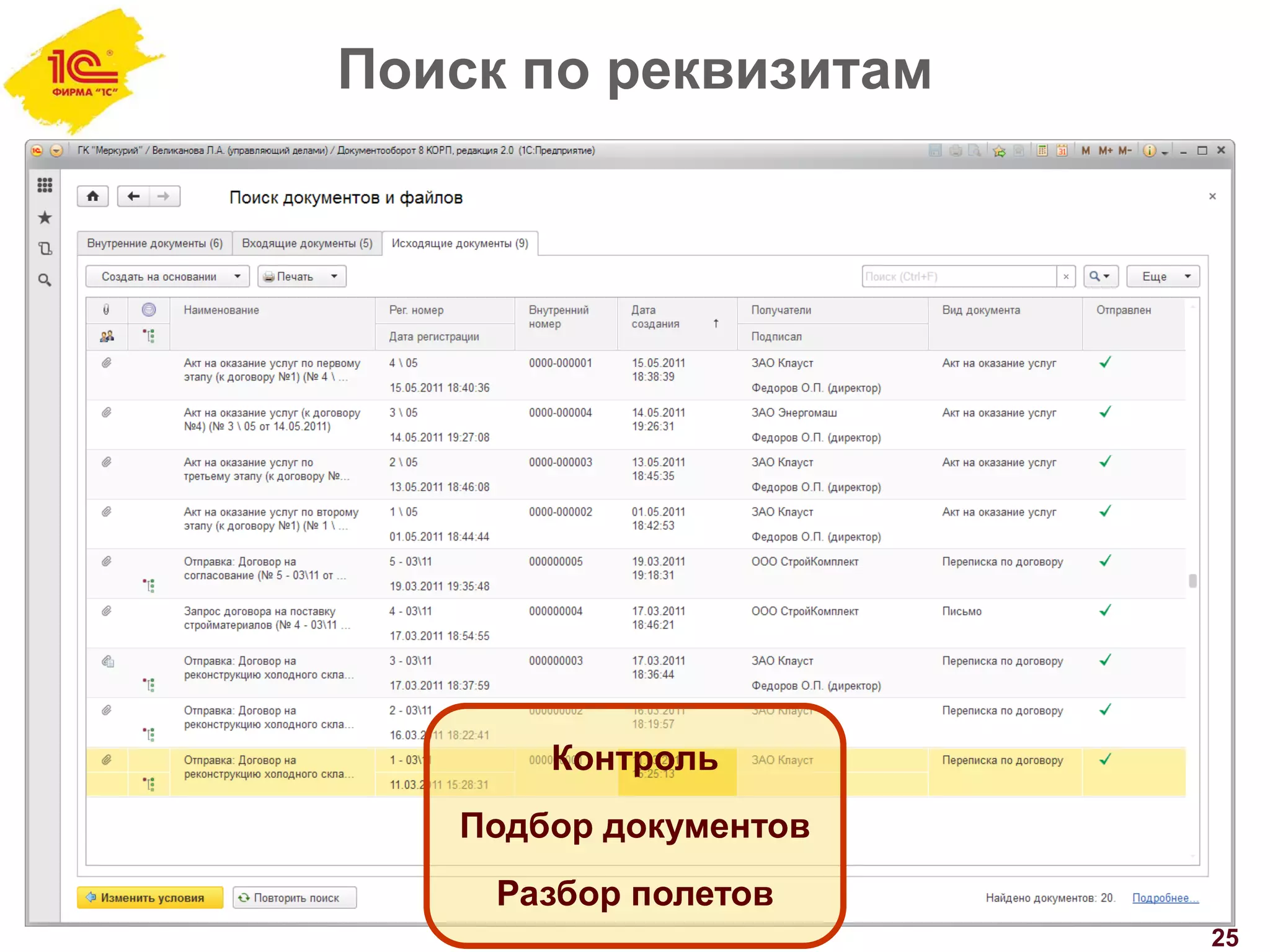Navigate forward with right arrow
This screenshot has height=952, width=1270.
(x=164, y=196)
